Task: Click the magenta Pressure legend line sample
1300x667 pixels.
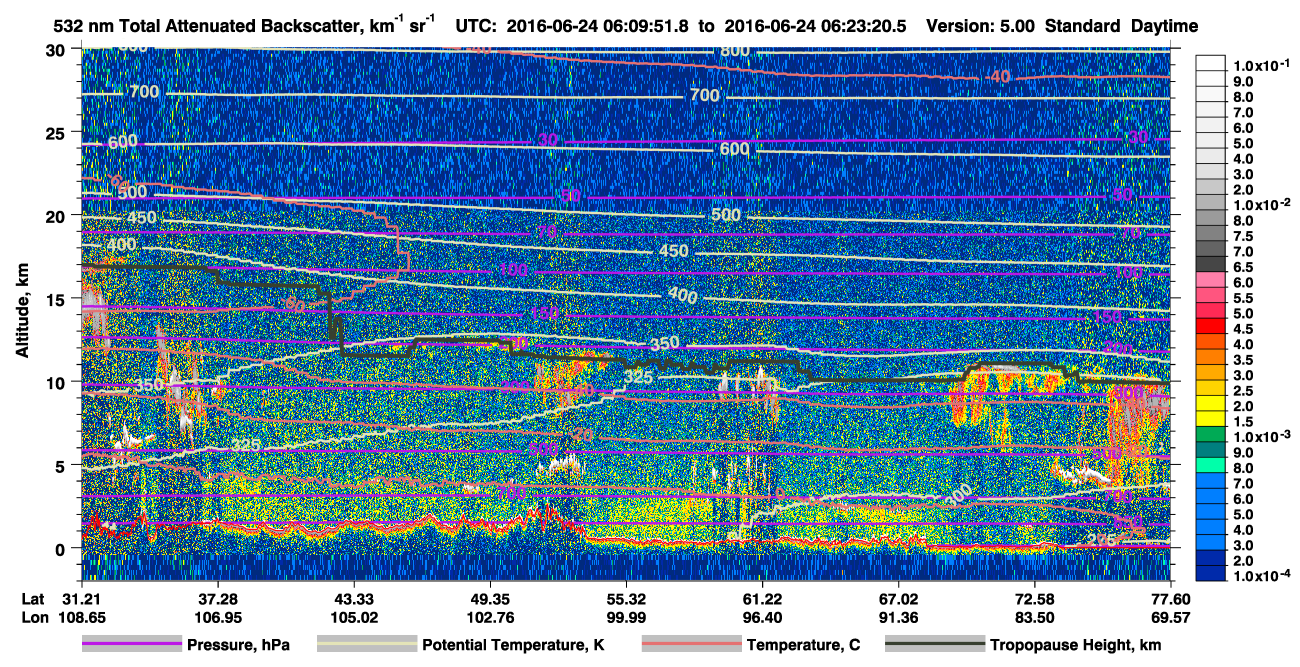Action: (x=131, y=645)
